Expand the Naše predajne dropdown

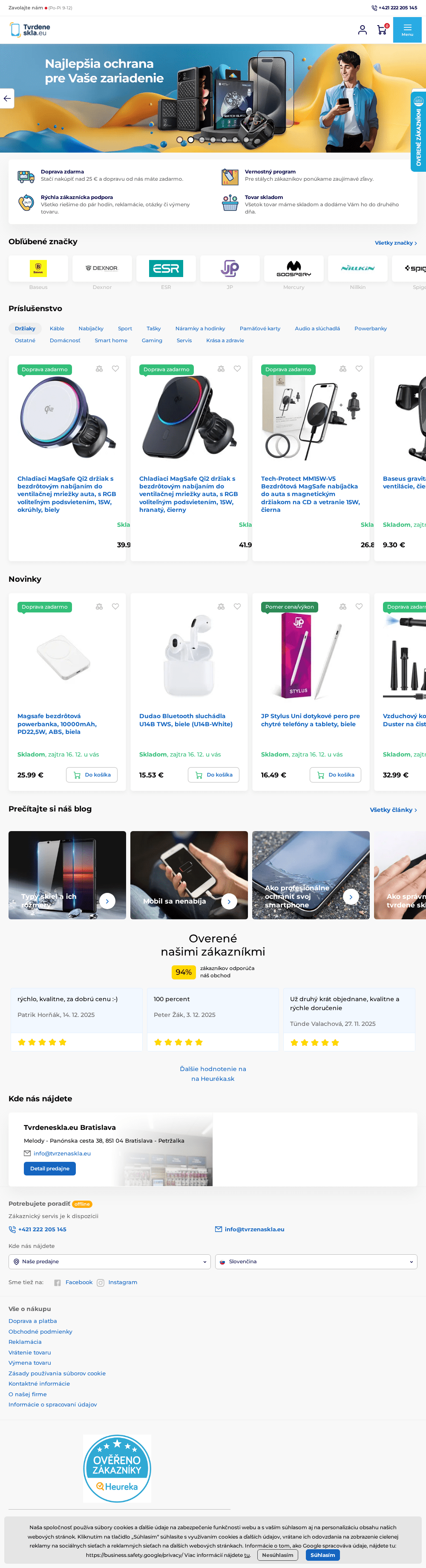(110, 1261)
